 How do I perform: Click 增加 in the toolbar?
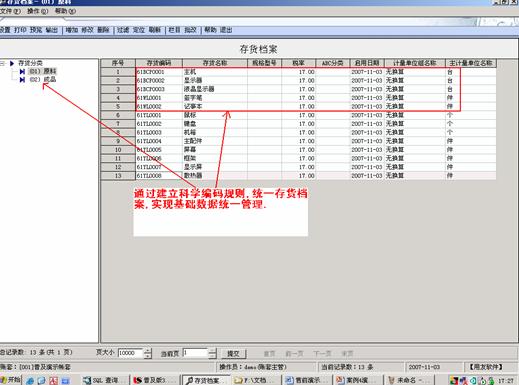click(x=72, y=30)
